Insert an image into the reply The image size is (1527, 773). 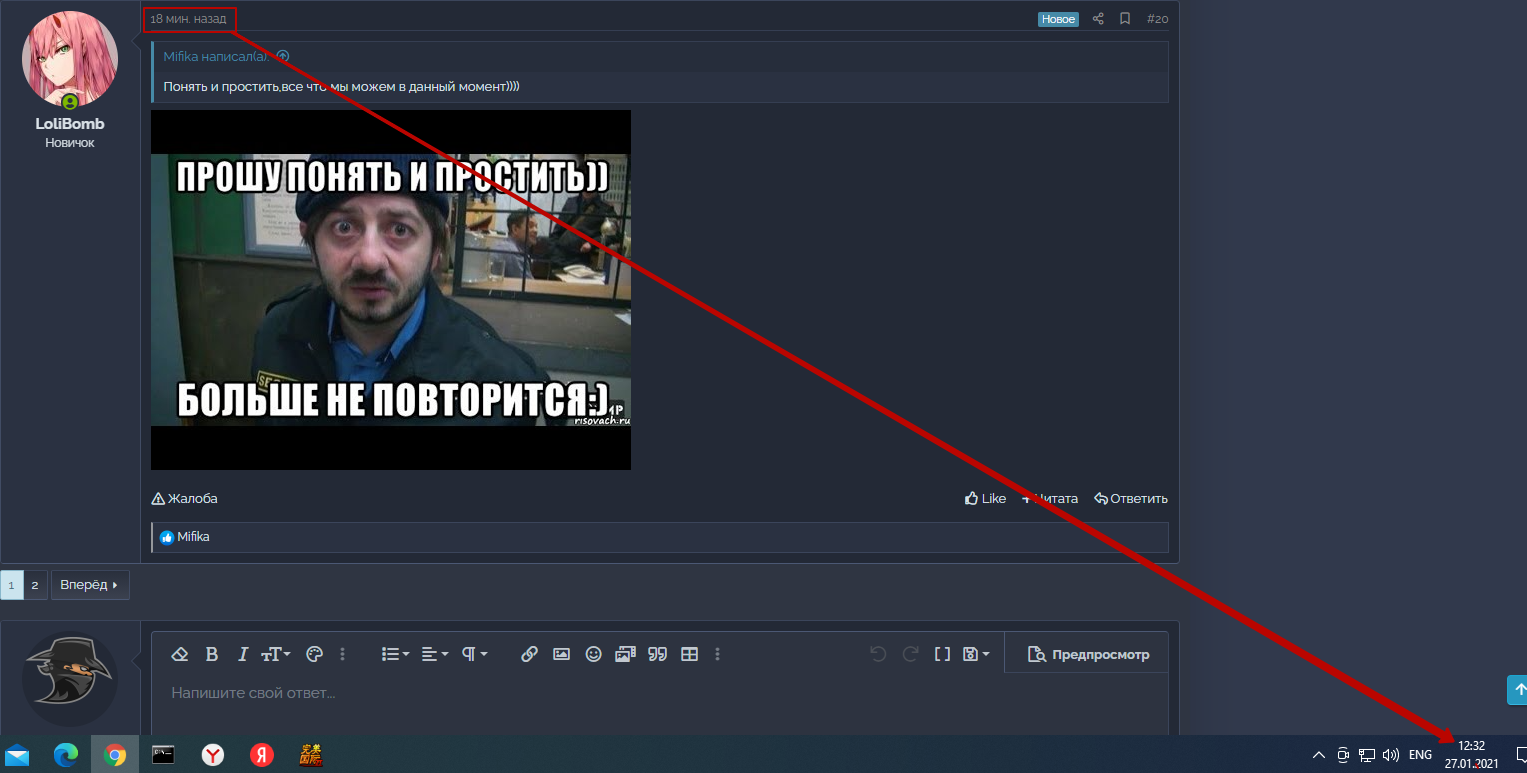561,653
